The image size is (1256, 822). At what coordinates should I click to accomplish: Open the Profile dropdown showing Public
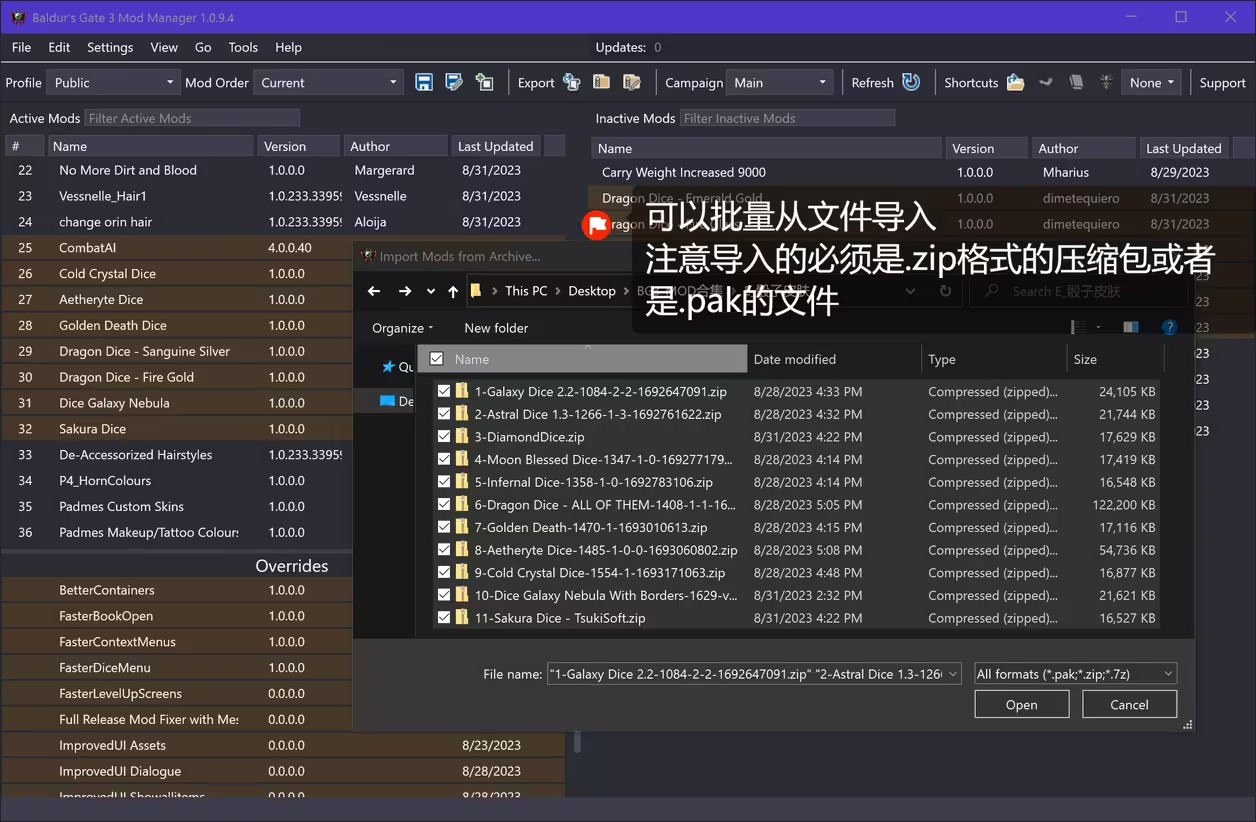[113, 82]
